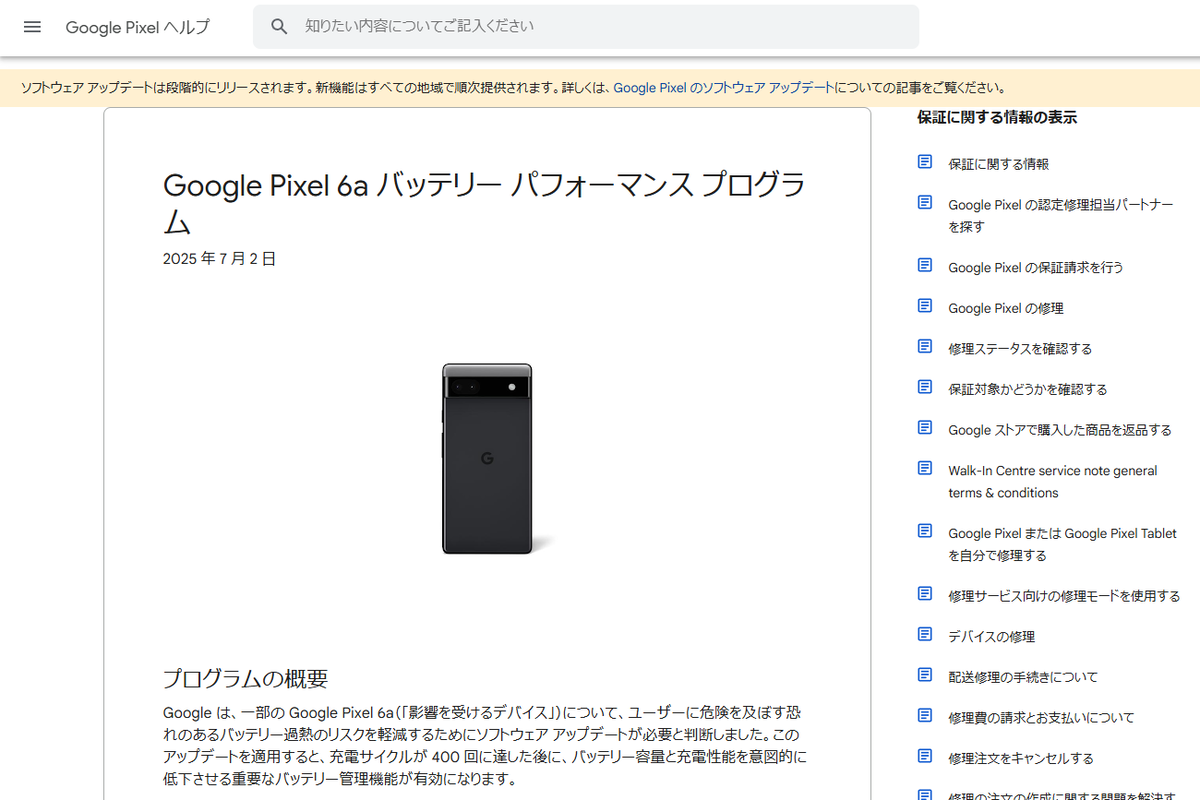Screen dimensions: 1200x800
Task: Open Google Pixel の認定修理担当パートナーを探す
Action: (1060, 216)
